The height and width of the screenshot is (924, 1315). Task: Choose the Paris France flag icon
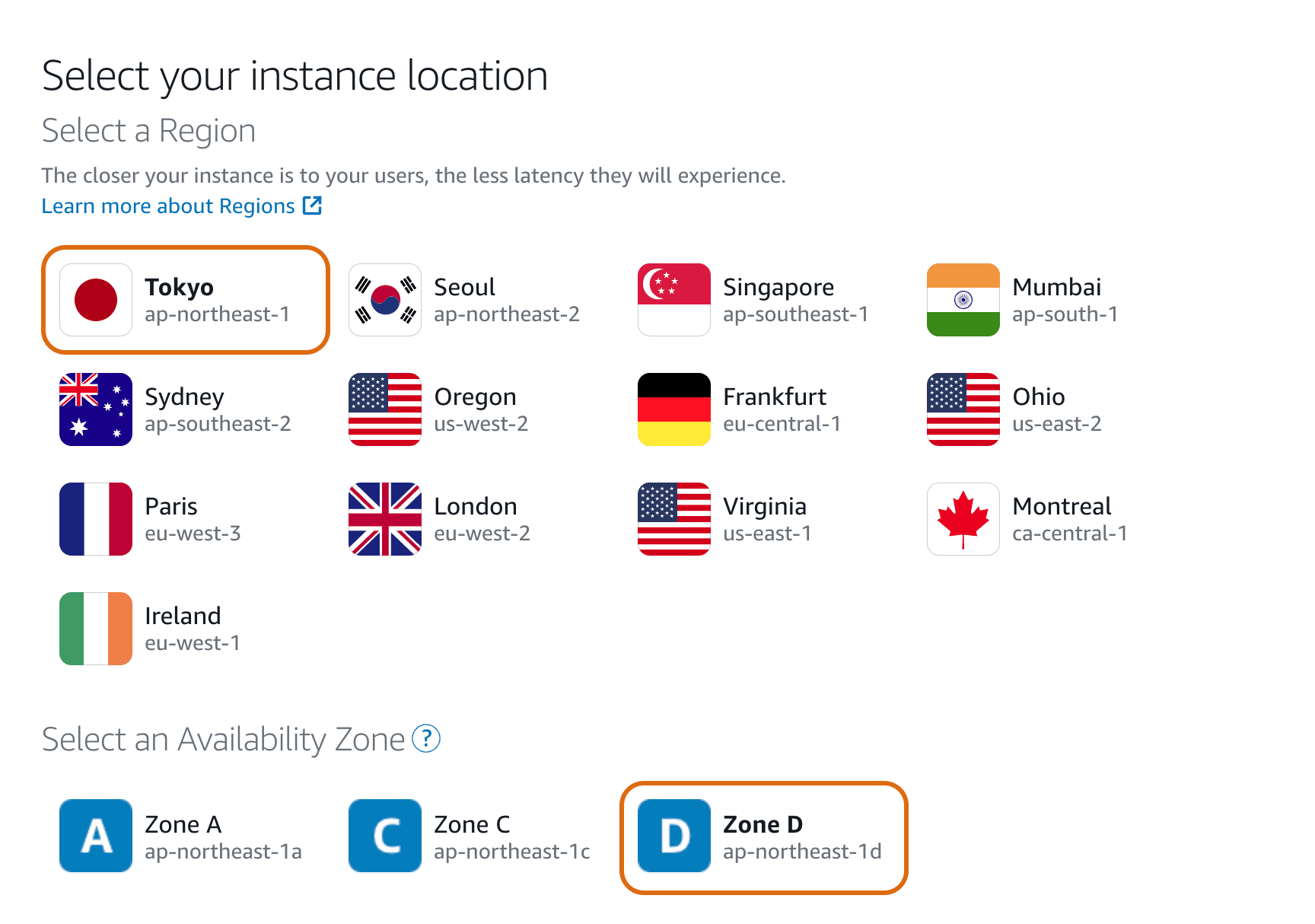pyautogui.click(x=96, y=519)
